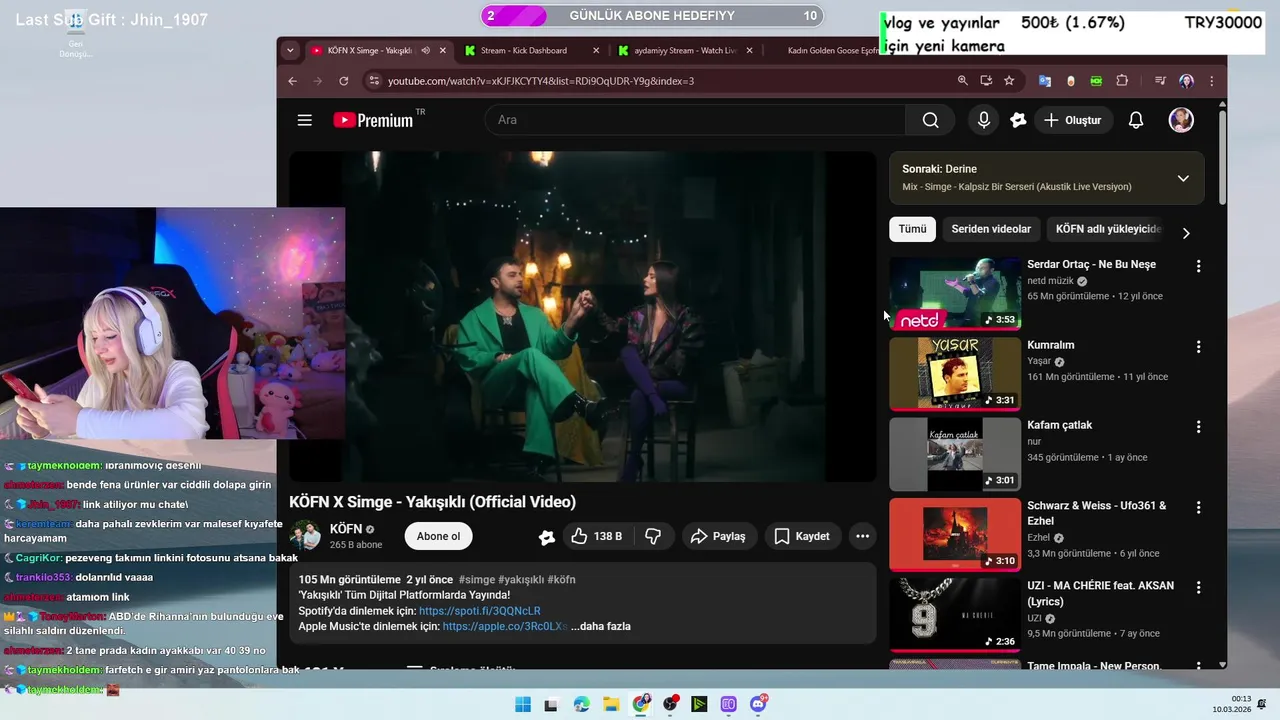This screenshot has height=720, width=1280.
Task: Open the Chrome profile avatar in the toolbar
Action: coord(1186,81)
